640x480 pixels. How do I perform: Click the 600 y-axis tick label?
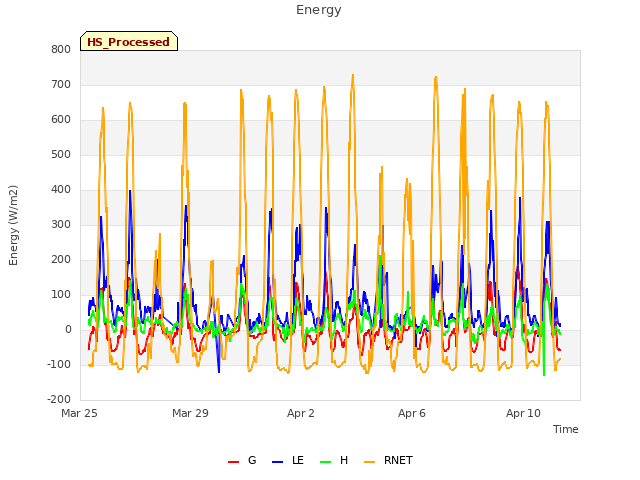61,120
